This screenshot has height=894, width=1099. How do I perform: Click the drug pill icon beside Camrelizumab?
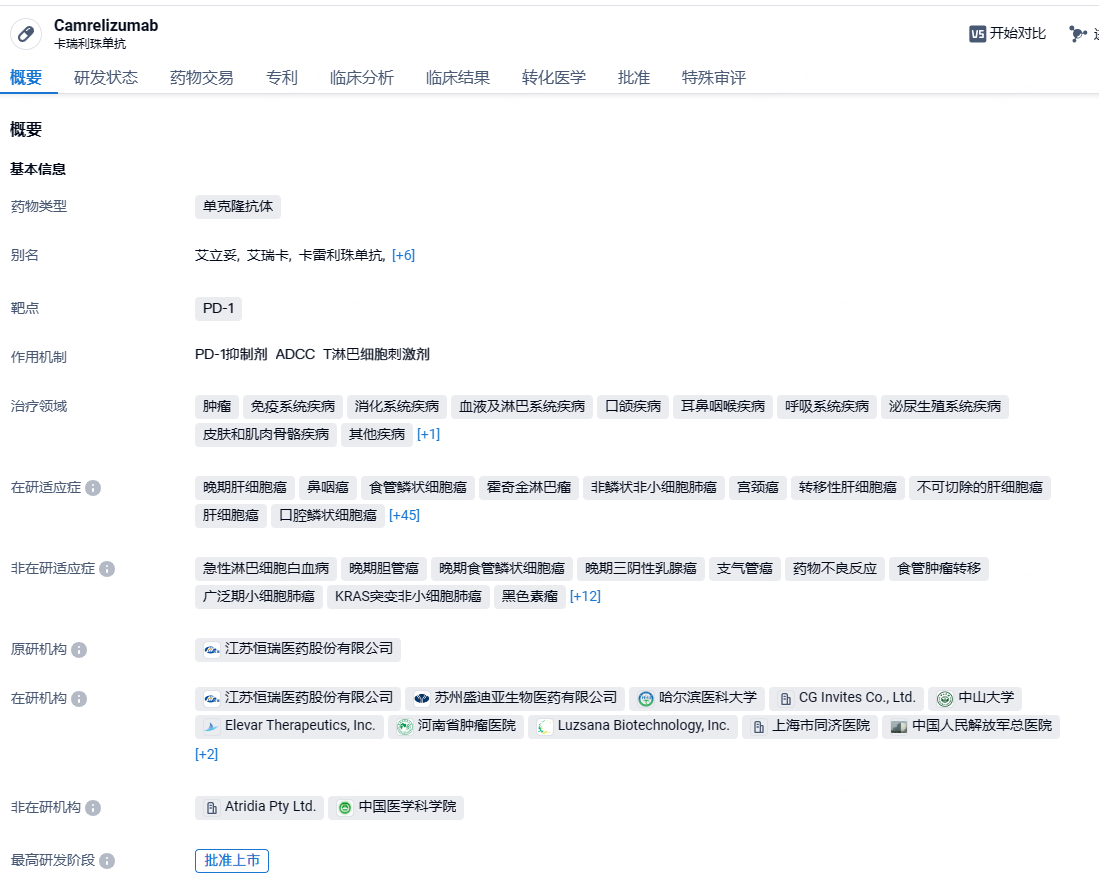click(x=26, y=34)
